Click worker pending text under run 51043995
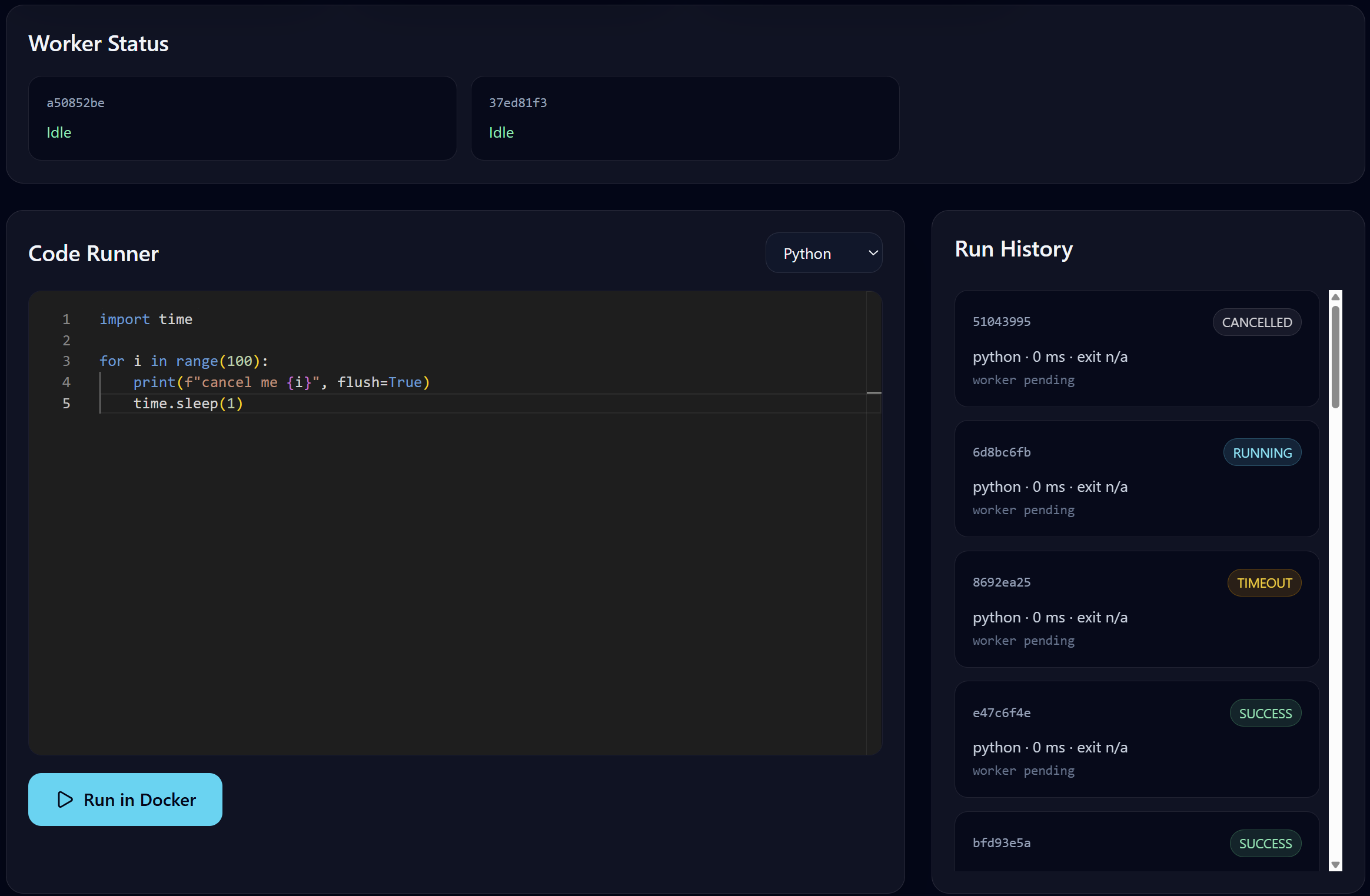This screenshot has width=1370, height=896. (x=1023, y=380)
